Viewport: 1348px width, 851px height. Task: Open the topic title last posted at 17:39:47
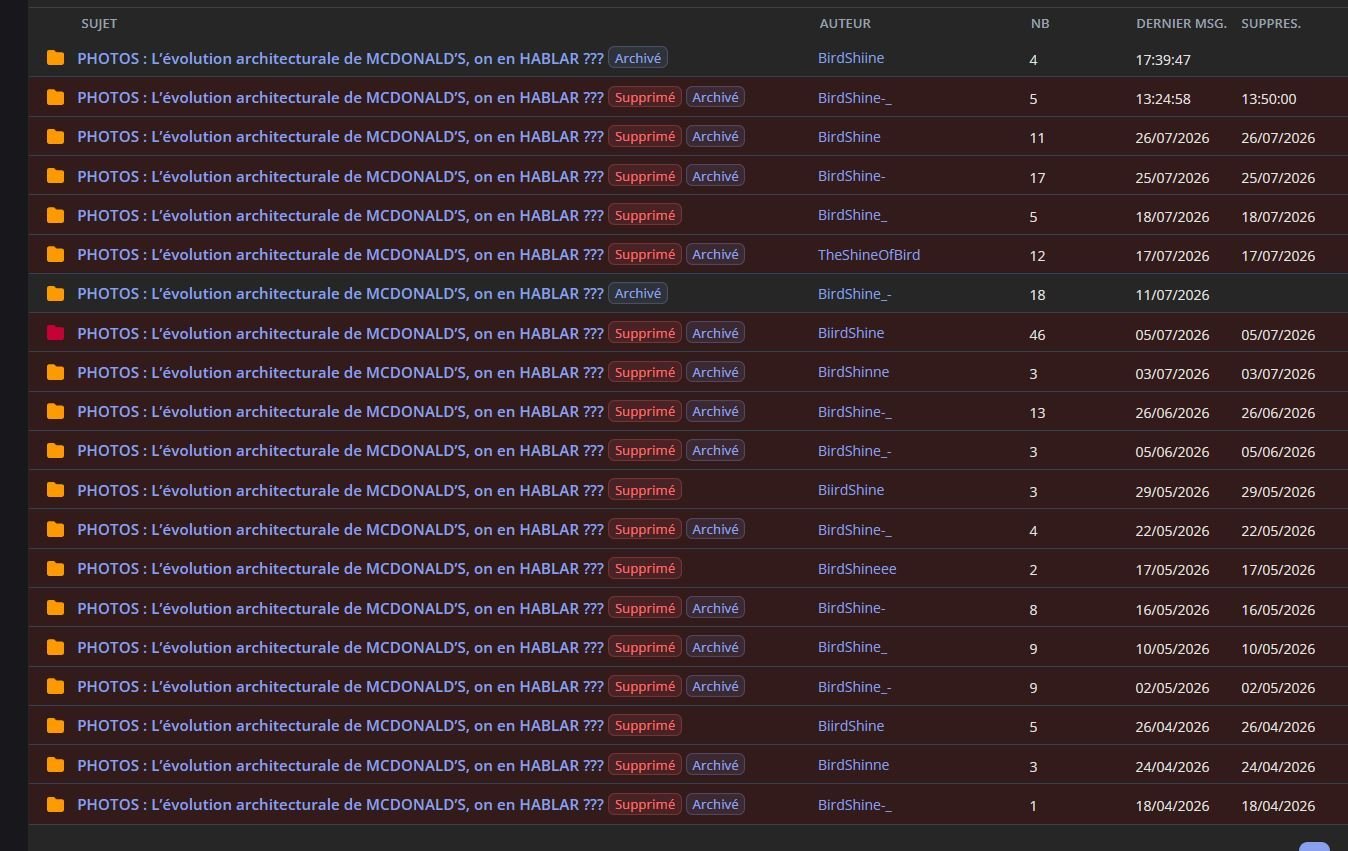click(340, 58)
